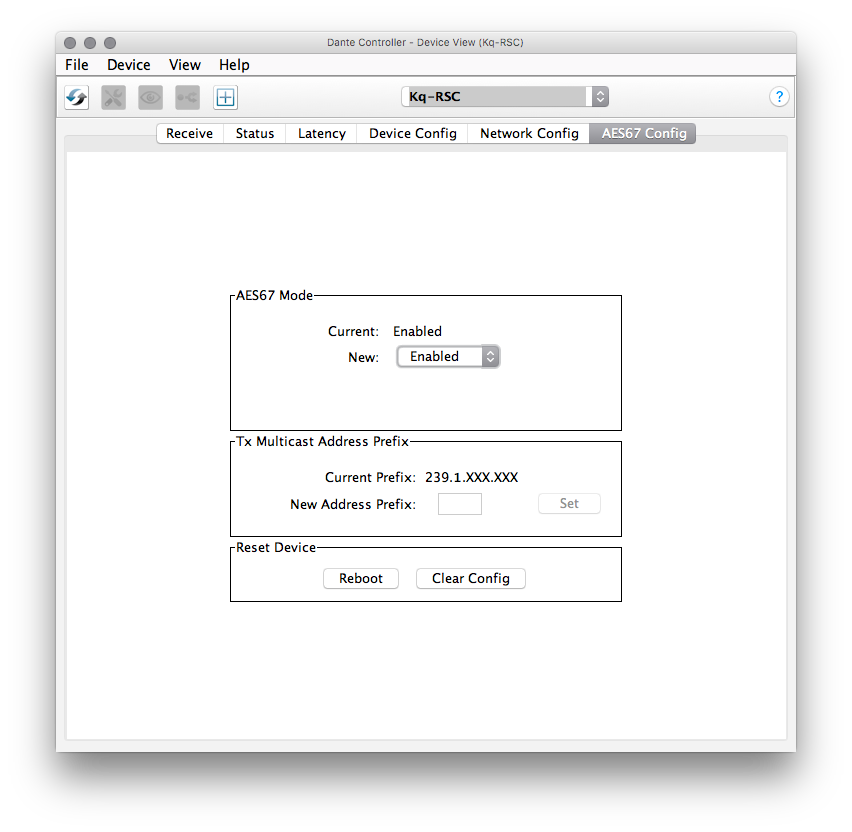Switch to the Device Config tab
This screenshot has height=832, width=852.
(x=412, y=134)
